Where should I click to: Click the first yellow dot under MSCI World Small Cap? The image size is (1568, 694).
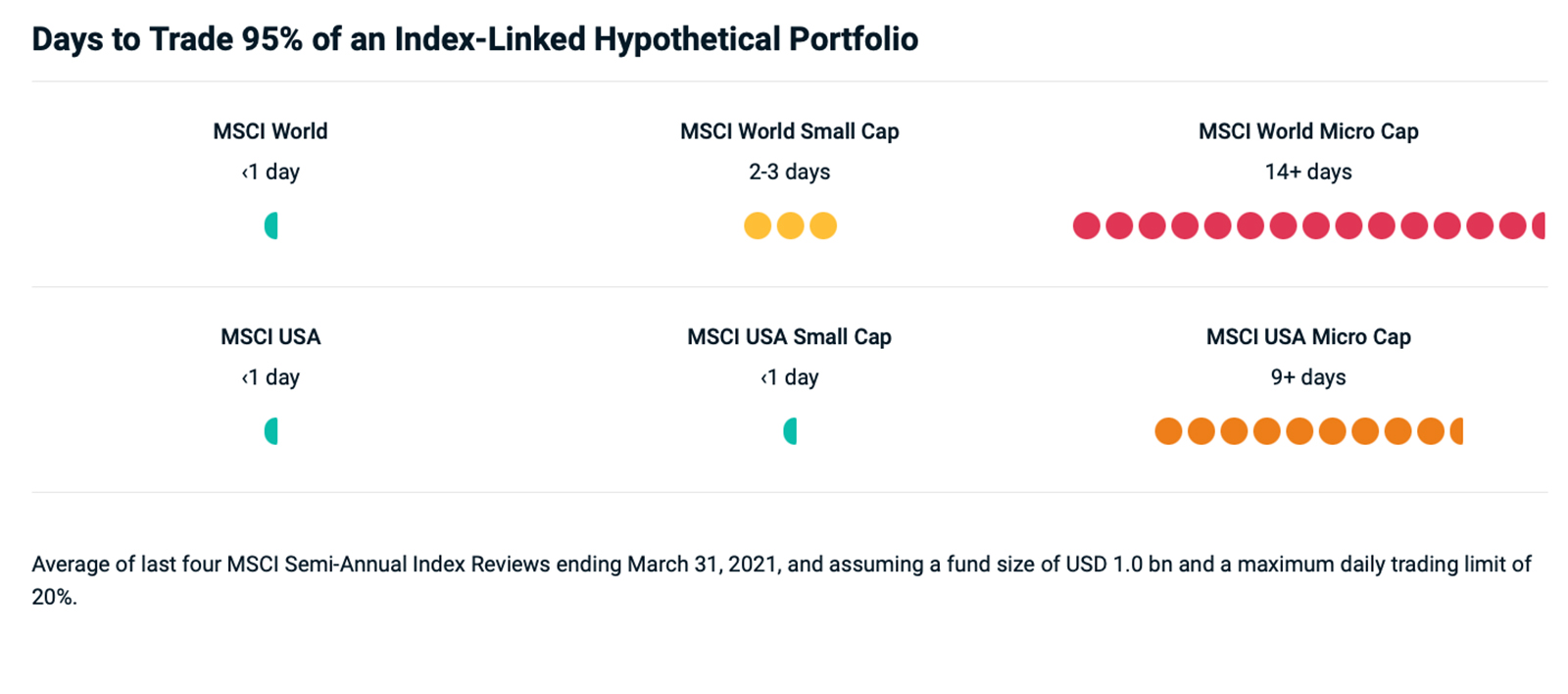coord(758,225)
